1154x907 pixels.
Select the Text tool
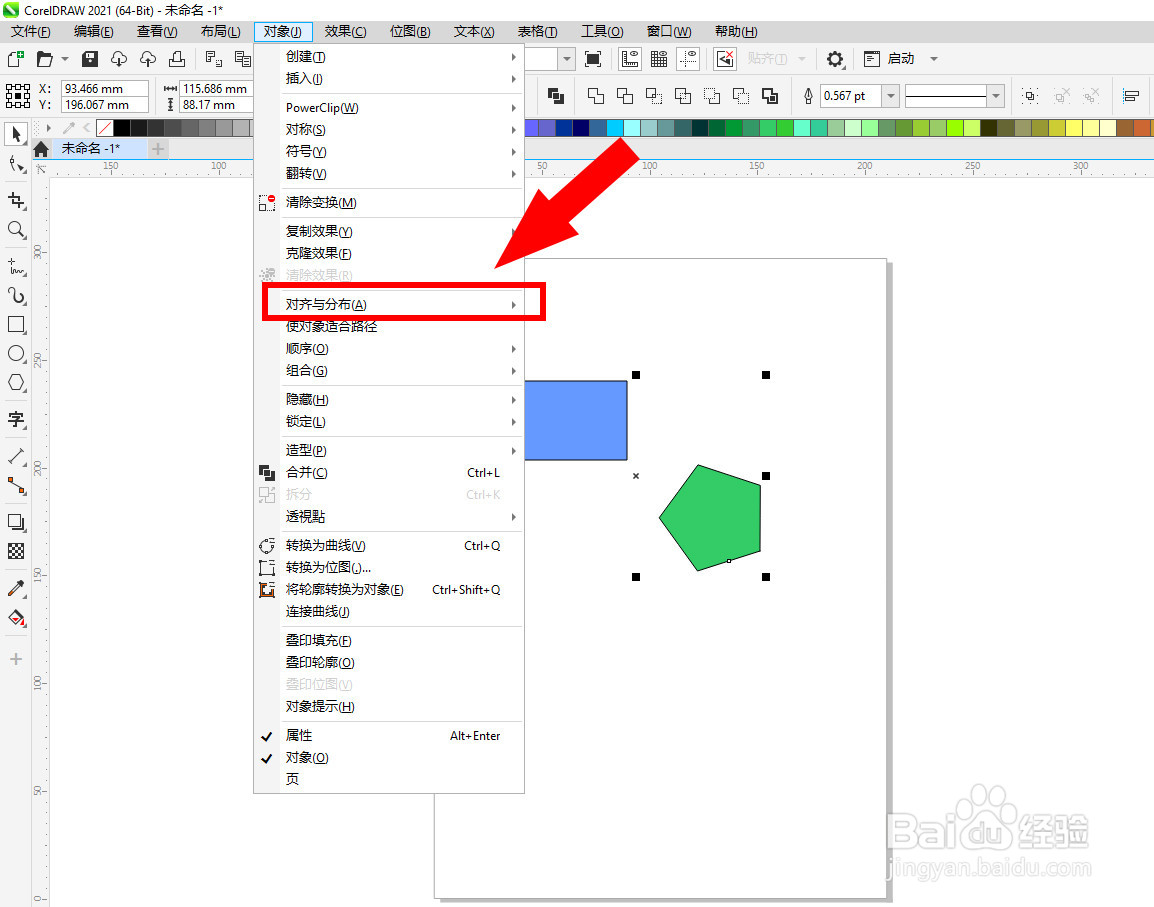(x=15, y=420)
